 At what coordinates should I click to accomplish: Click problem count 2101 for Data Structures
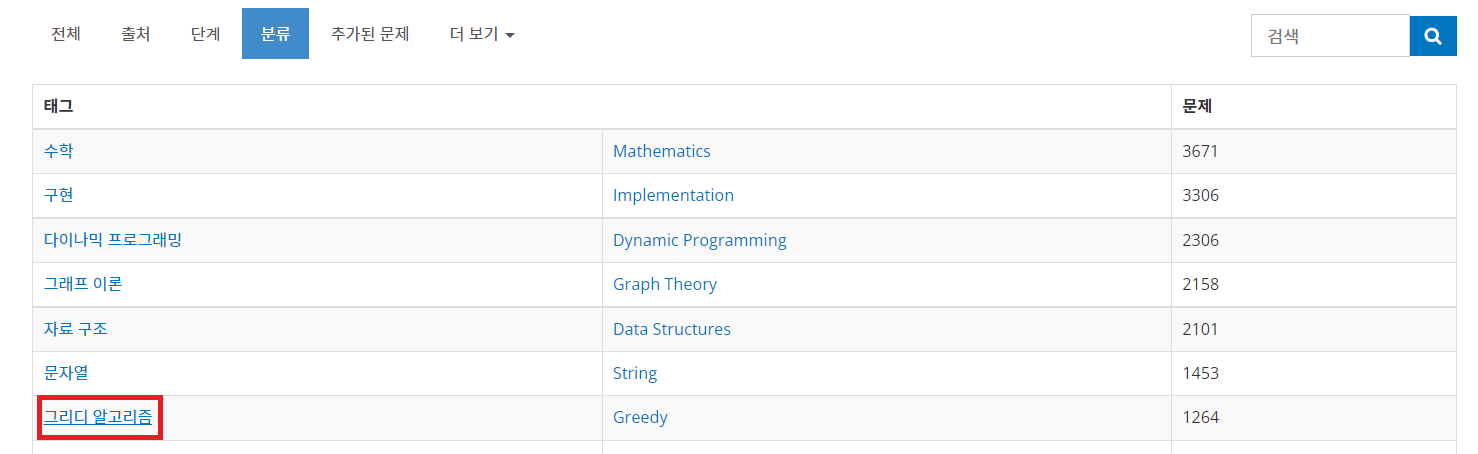pyautogui.click(x=1200, y=329)
